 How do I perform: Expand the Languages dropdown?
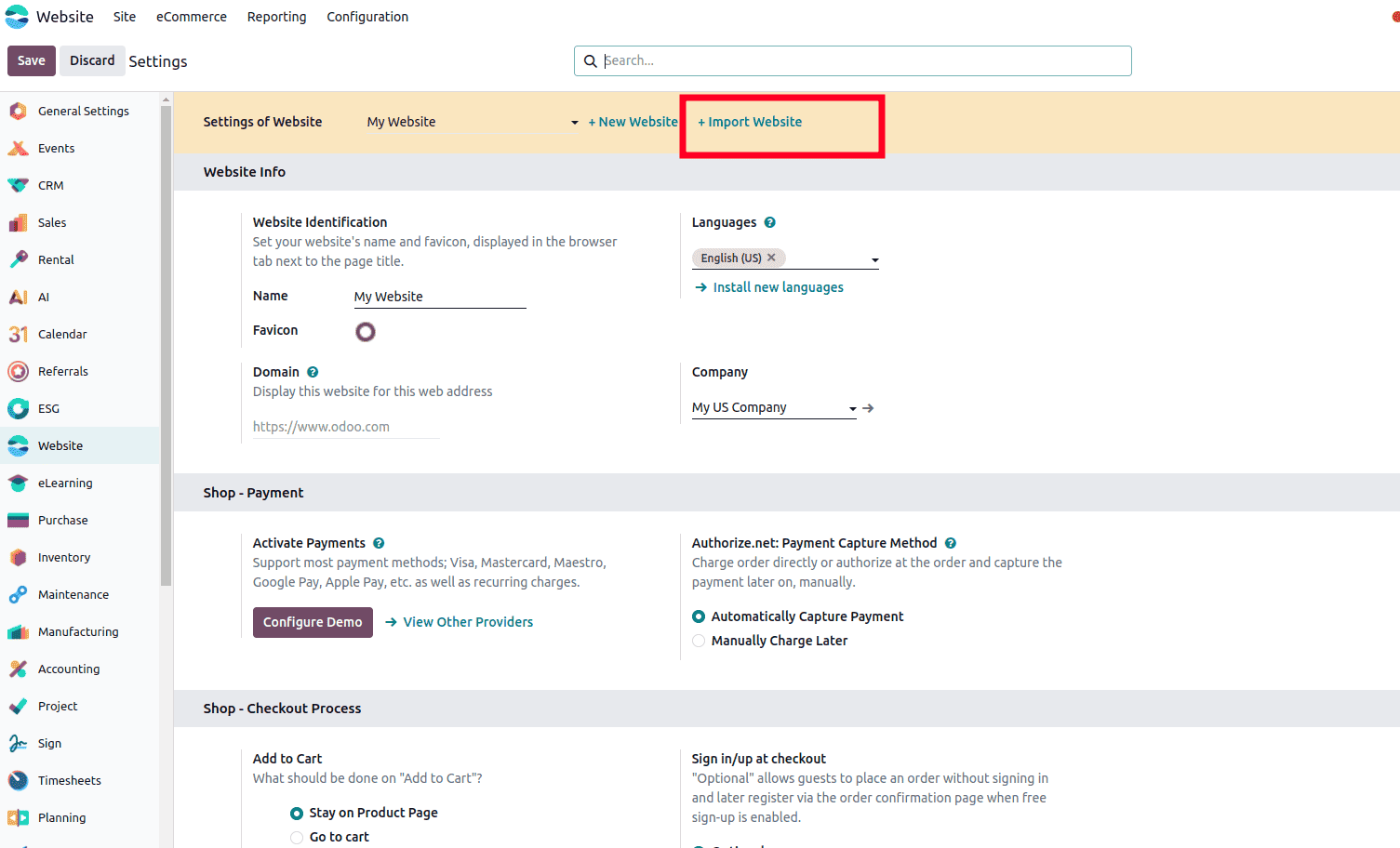[873, 259]
